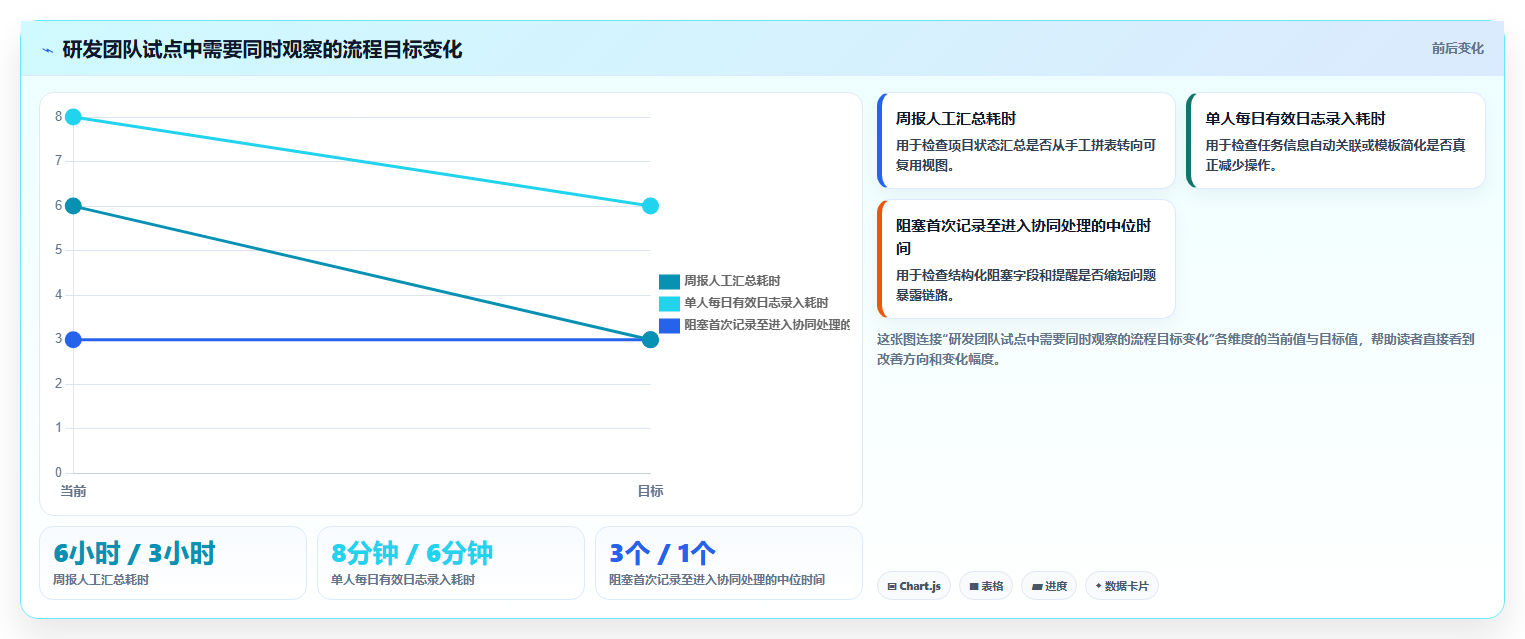Viewport: 1525px width, 639px height.
Task: Click text 用于检查项目状态汇总是否从手工拼表转向可复用视图
Action: pyautogui.click(x=1026, y=155)
